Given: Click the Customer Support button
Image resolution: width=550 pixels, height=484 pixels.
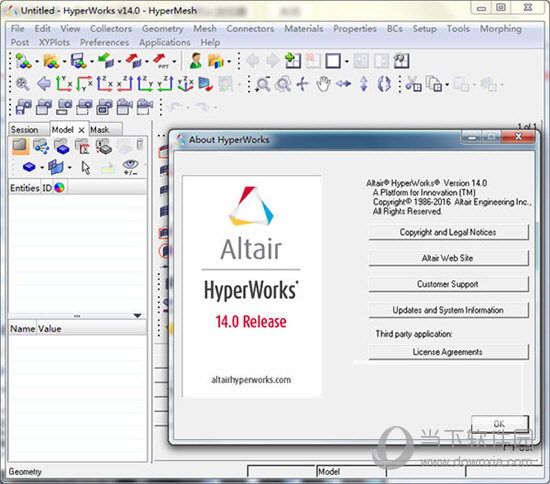Looking at the screenshot, I should (x=448, y=284).
